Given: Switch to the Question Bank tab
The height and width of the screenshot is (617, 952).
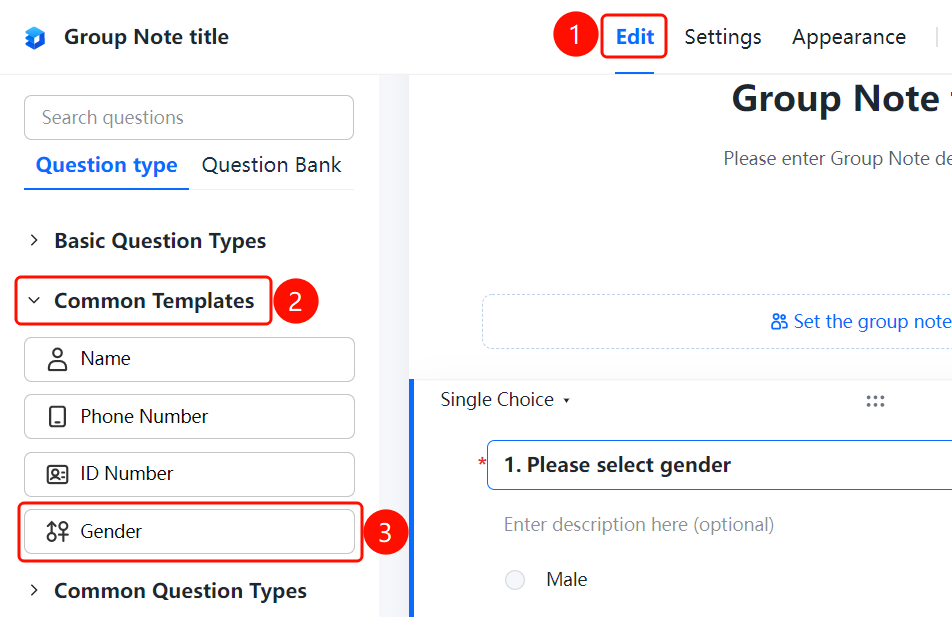Looking at the screenshot, I should click(x=271, y=165).
